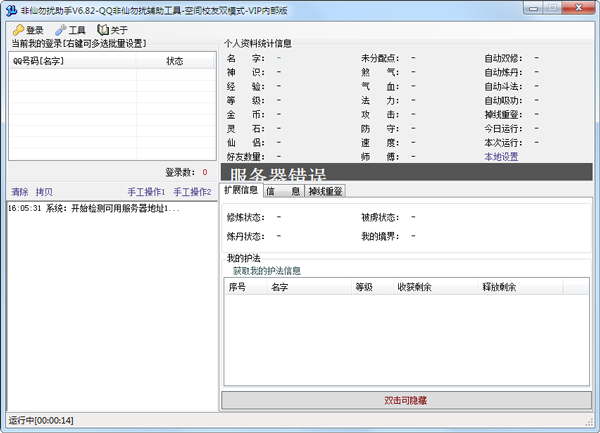The width and height of the screenshot is (600, 433).
Task: Click the 服务器错误 banner
Action: pyautogui.click(x=406, y=172)
